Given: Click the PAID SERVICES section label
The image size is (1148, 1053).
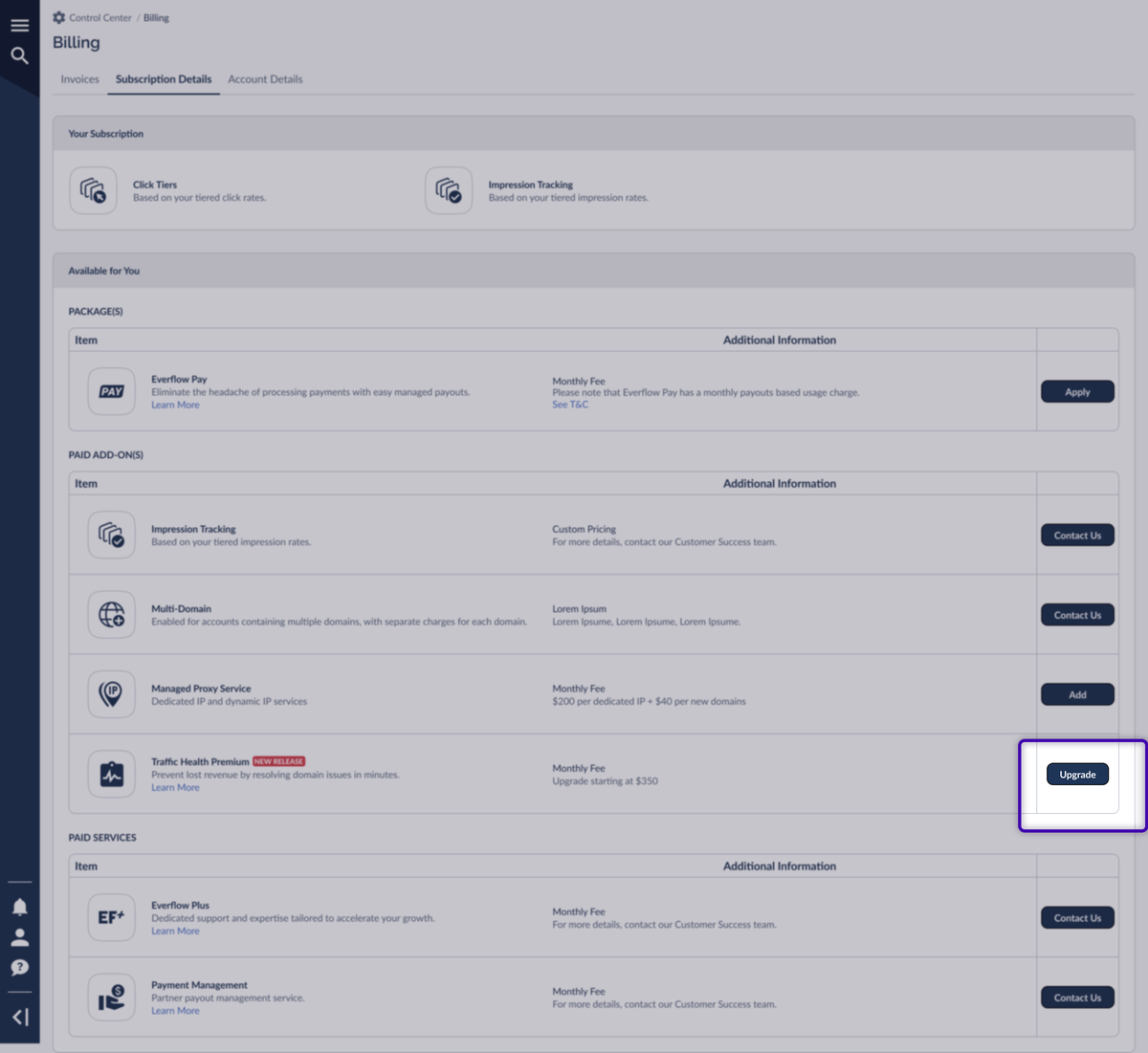Looking at the screenshot, I should (102, 838).
